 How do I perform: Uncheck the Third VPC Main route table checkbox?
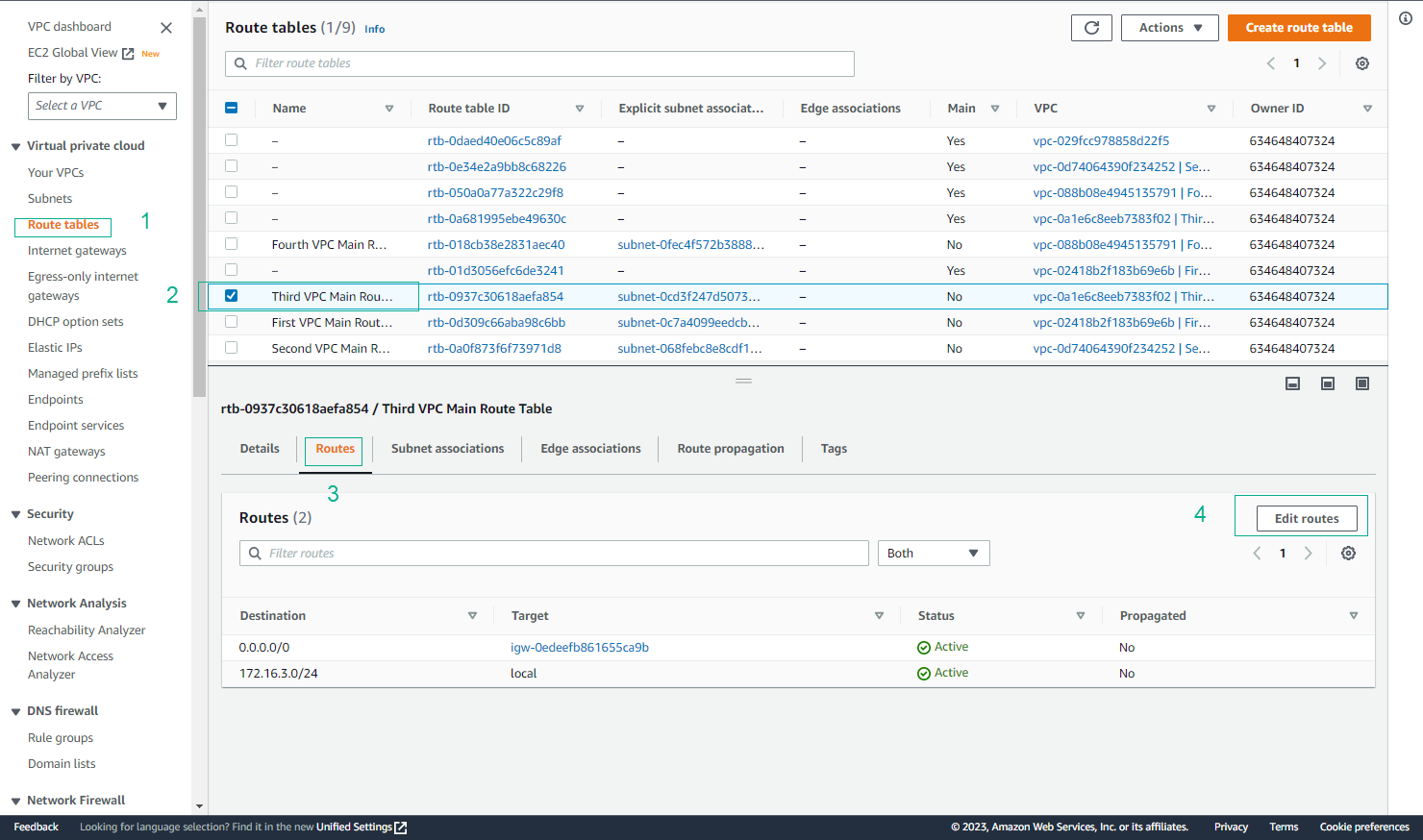click(231, 296)
